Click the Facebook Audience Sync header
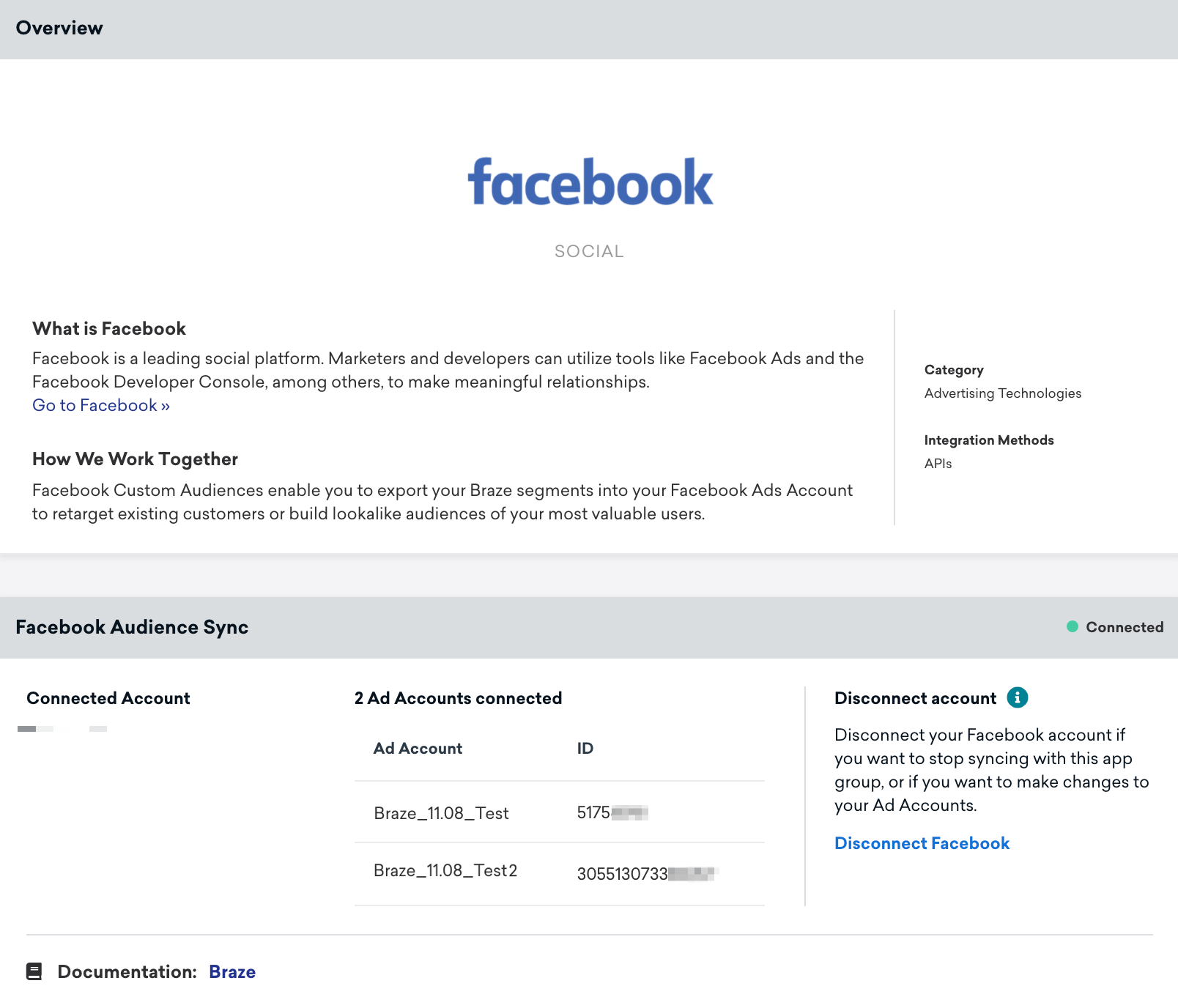1178x1008 pixels. tap(132, 627)
